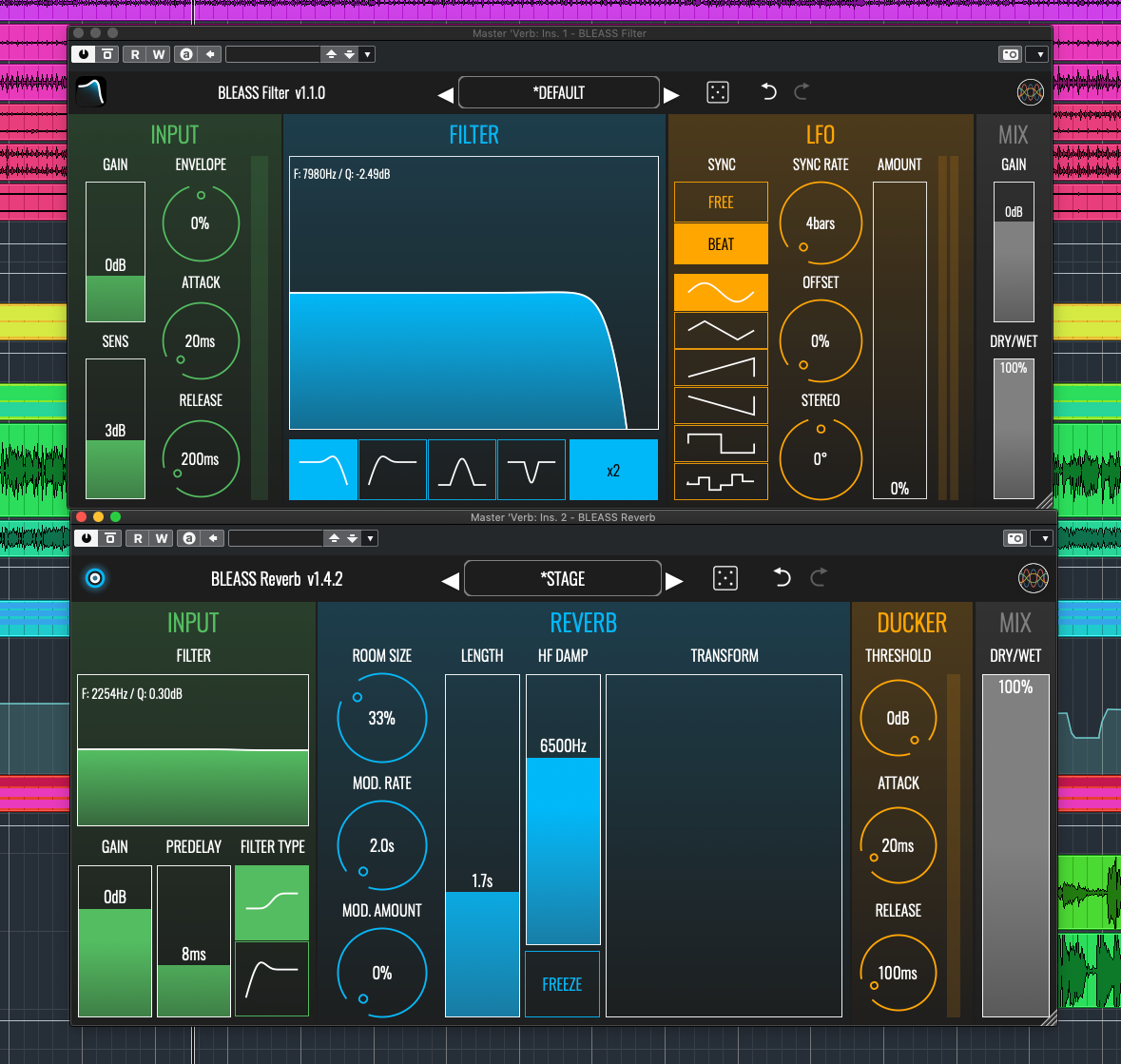Viewport: 1121px width, 1064px height.
Task: Go to previous preset in BLEASS Reverb
Action: (x=450, y=580)
